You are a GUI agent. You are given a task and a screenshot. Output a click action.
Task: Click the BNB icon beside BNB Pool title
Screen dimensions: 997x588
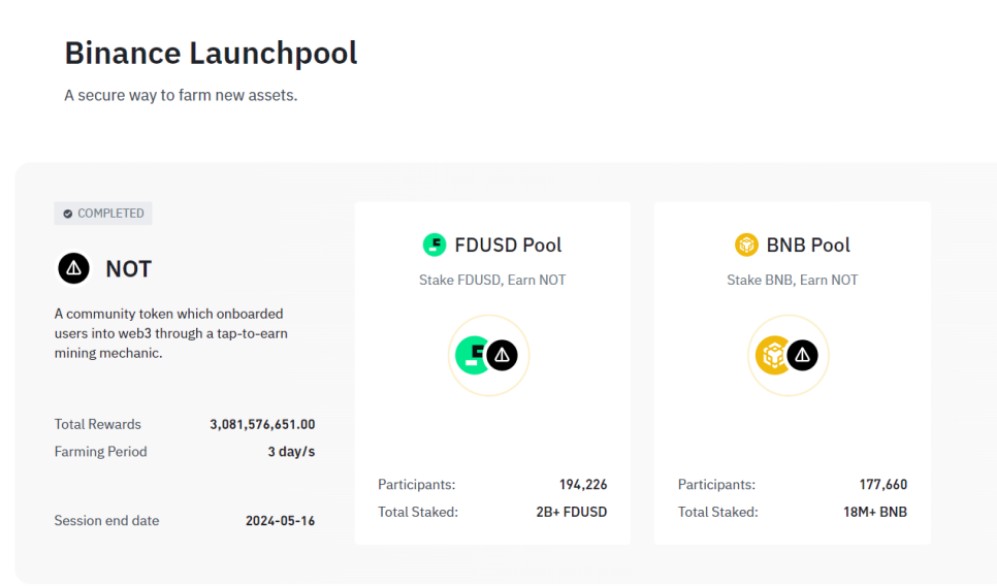(746, 245)
